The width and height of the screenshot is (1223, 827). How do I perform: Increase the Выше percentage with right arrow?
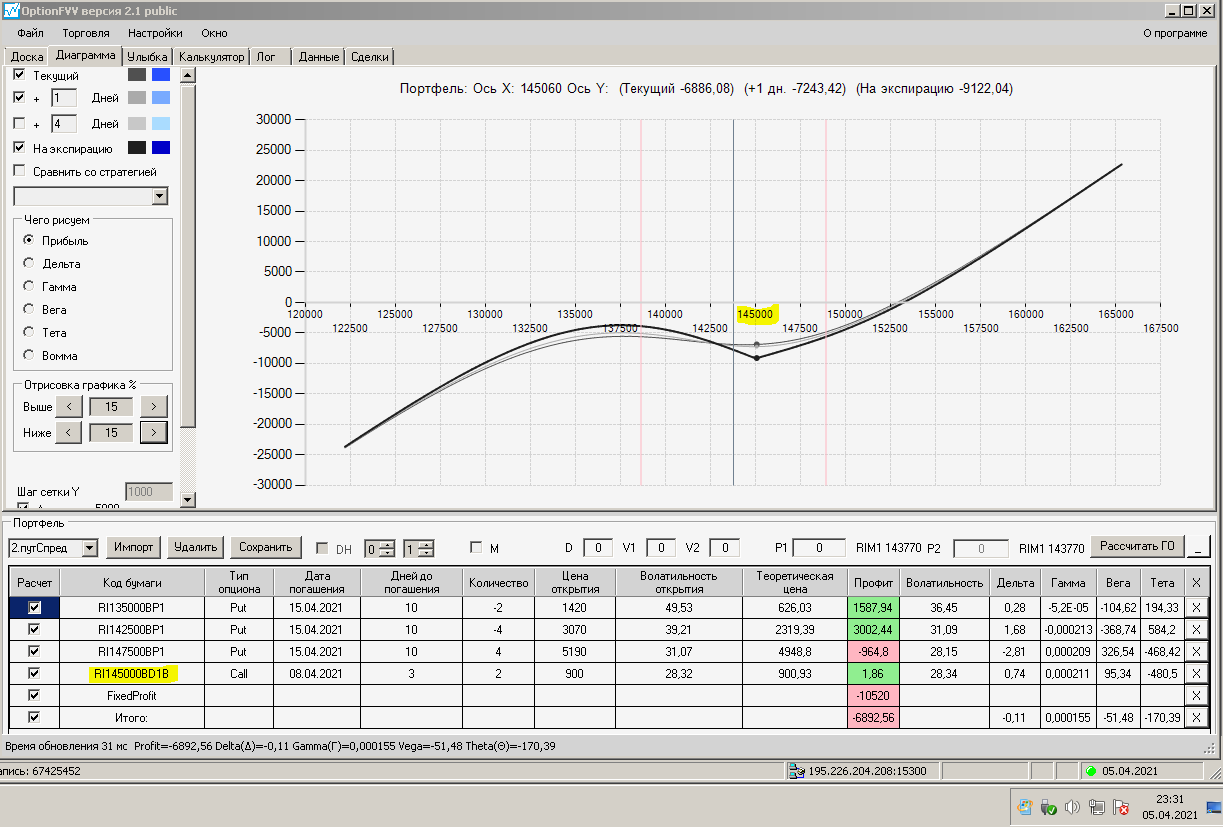[x=153, y=407]
